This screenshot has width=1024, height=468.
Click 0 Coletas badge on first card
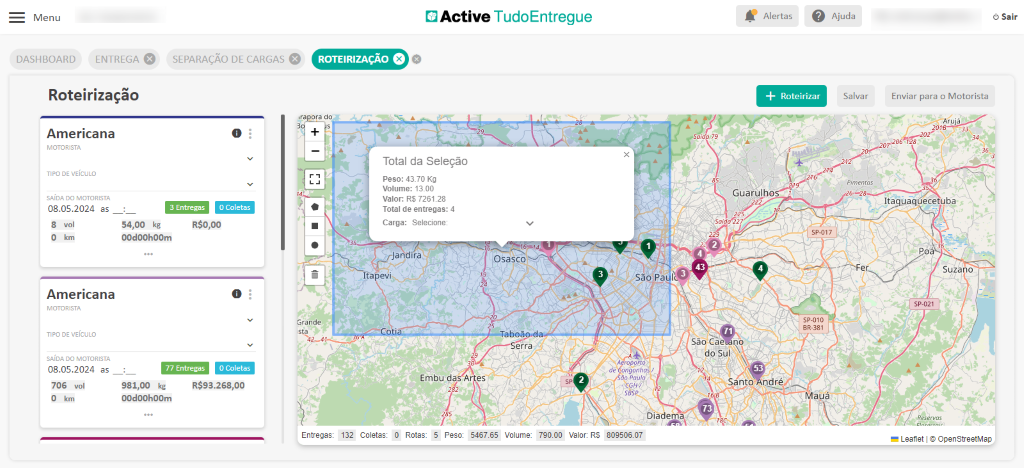click(x=234, y=208)
